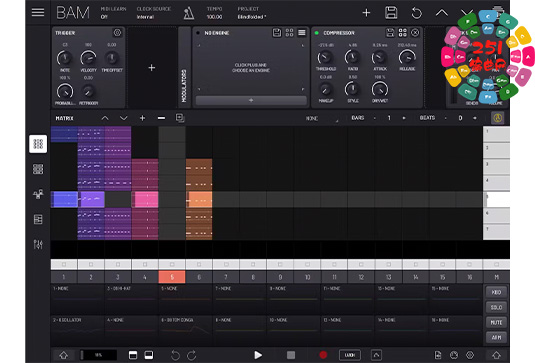The image size is (535, 363).
Task: Show bottom panel layout icon
Action: [149, 355]
